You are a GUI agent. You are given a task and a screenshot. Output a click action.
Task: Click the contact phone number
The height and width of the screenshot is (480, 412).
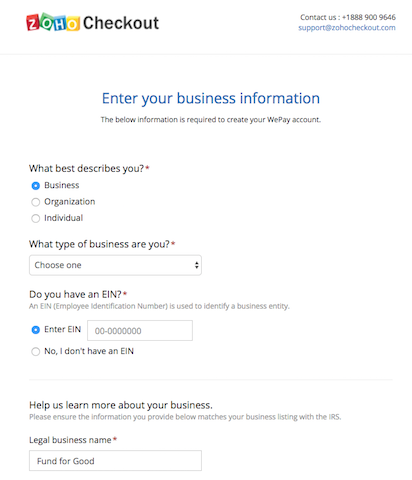369,17
